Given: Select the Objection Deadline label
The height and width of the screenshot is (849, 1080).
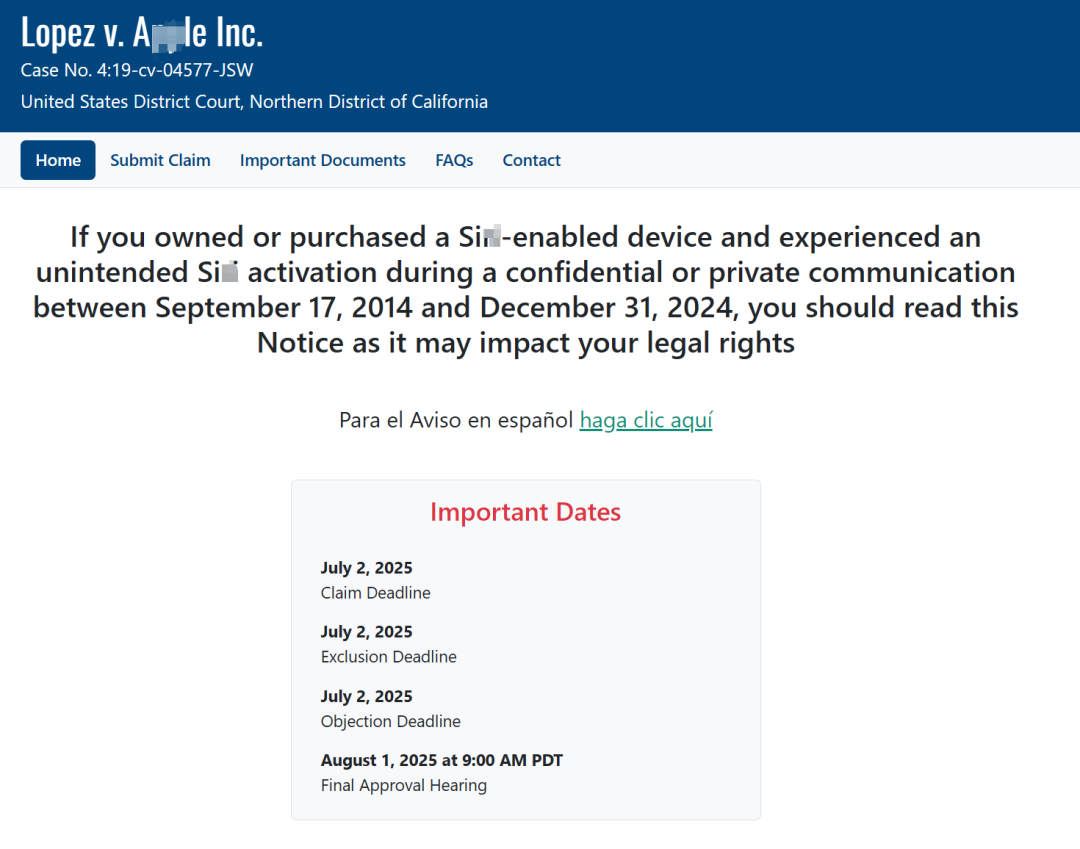Looking at the screenshot, I should pos(390,721).
